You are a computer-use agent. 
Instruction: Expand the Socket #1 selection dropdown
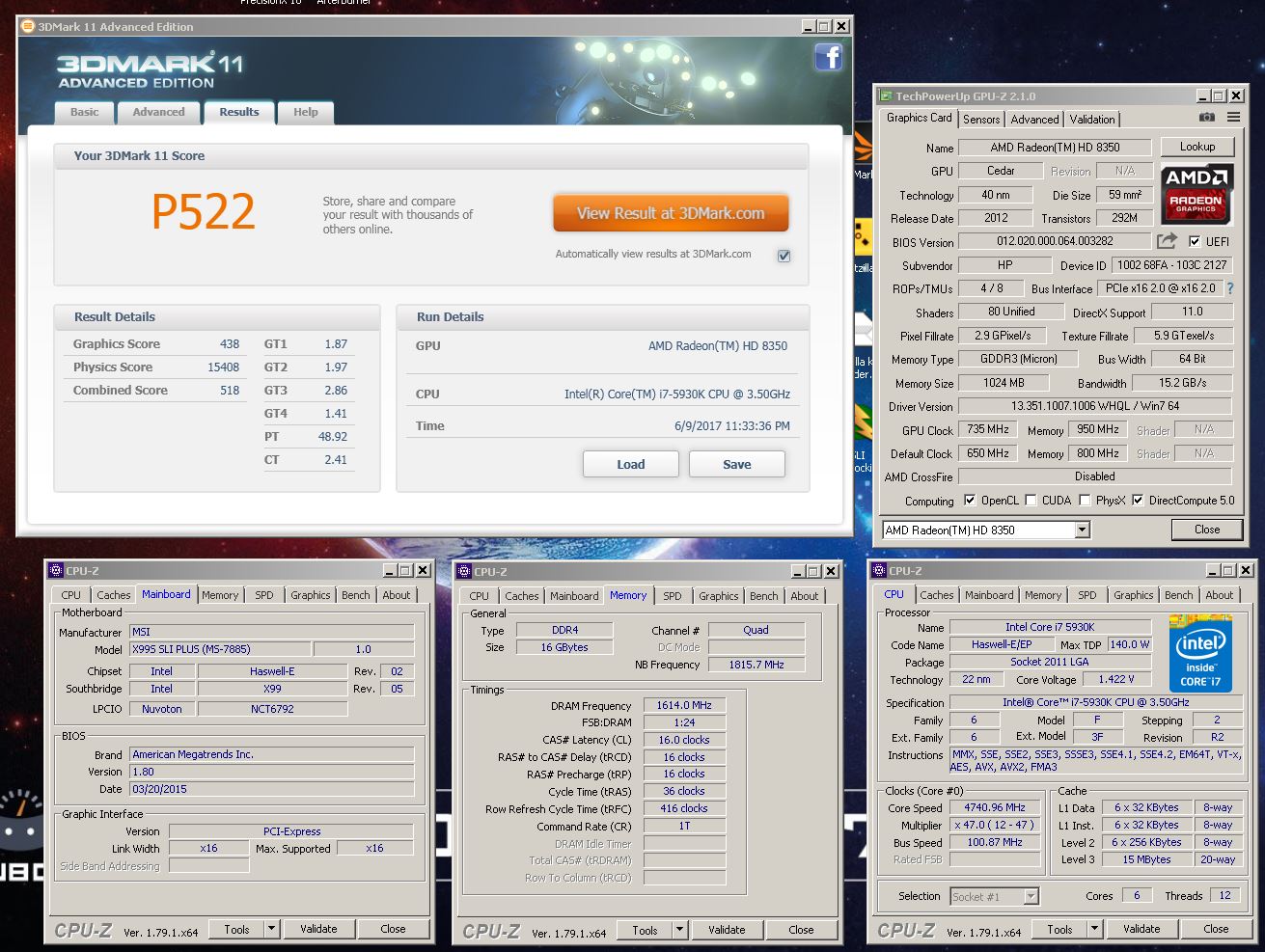[x=1031, y=897]
